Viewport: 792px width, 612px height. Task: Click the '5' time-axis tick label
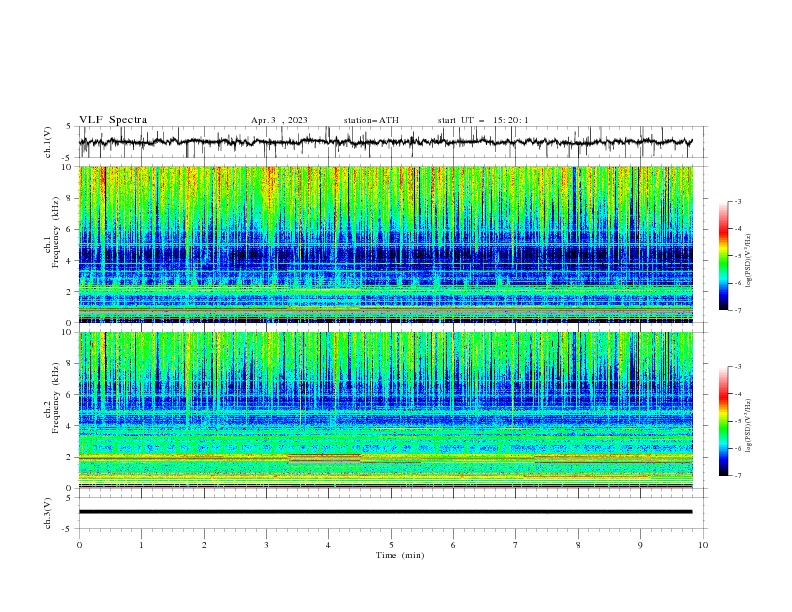(391, 545)
